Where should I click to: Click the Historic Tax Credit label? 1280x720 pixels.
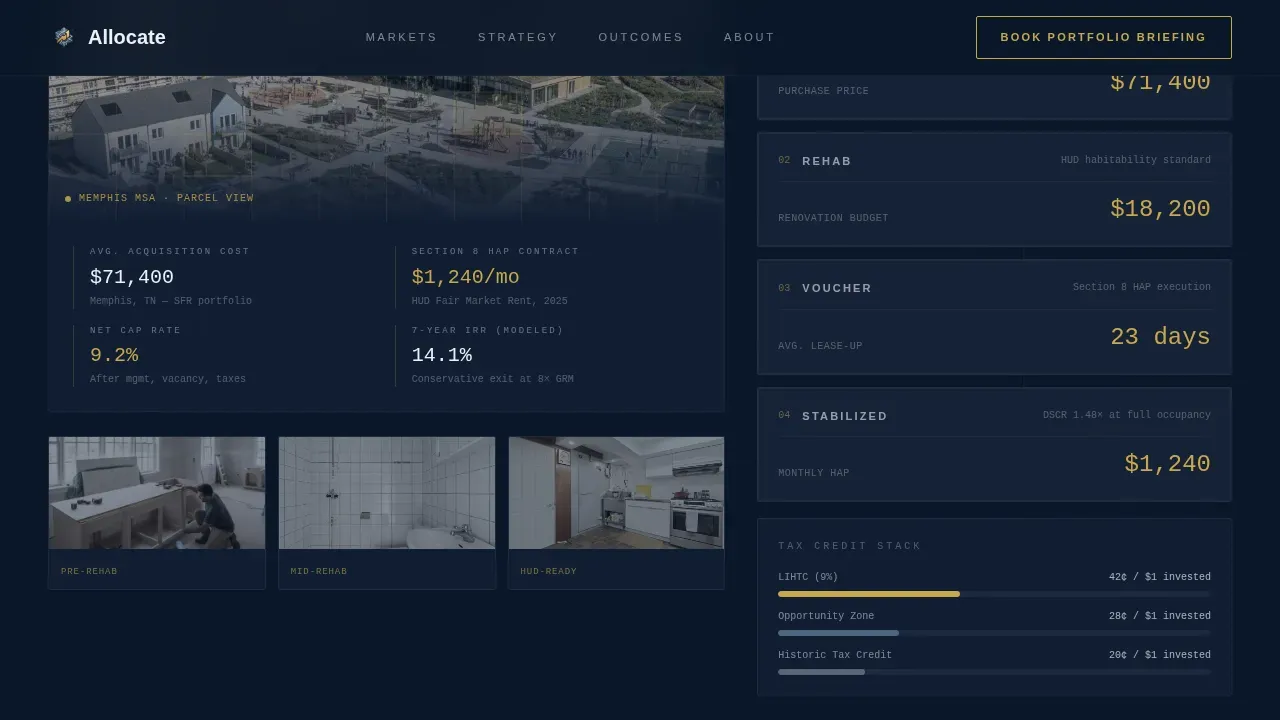pyautogui.click(x=835, y=655)
